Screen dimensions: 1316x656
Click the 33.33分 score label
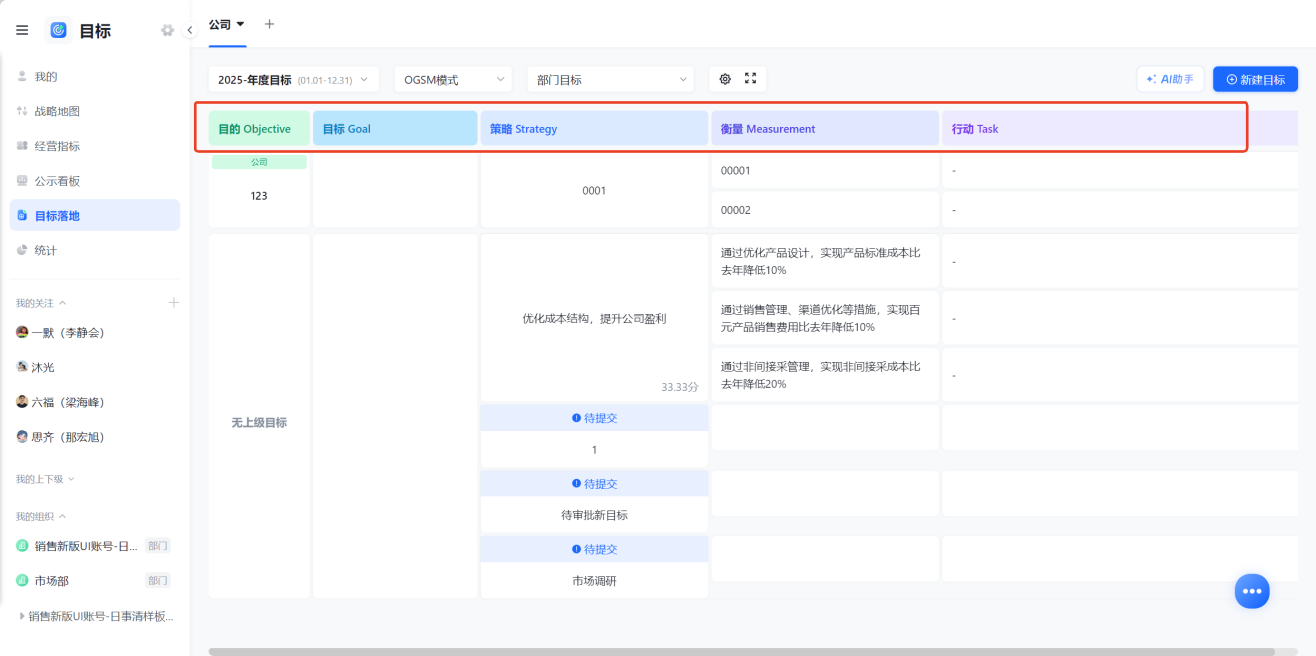click(x=680, y=386)
